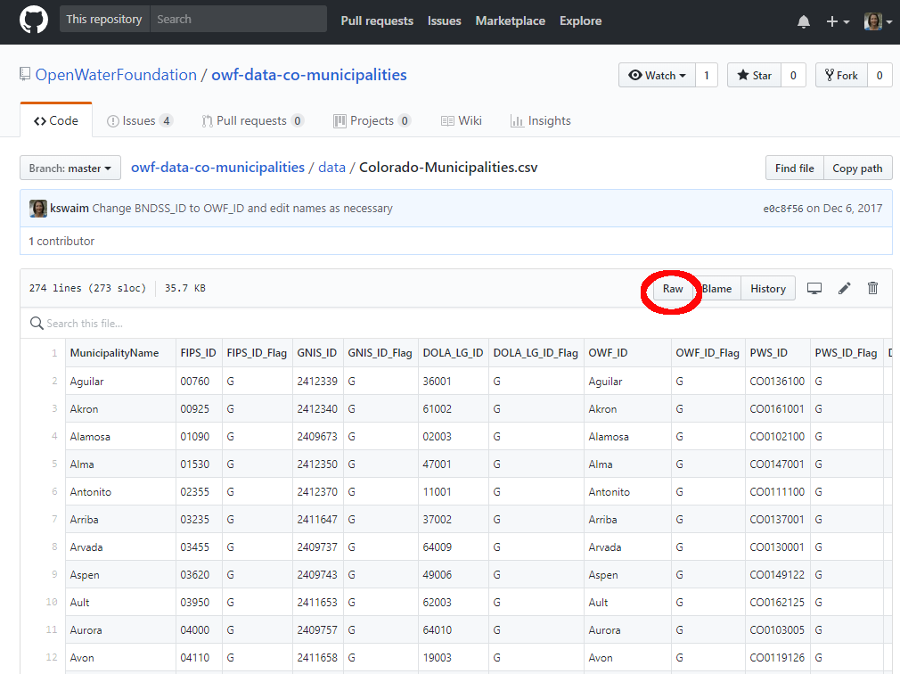This screenshot has width=900, height=674.
Task: Edit file with the pencil icon
Action: tap(844, 289)
